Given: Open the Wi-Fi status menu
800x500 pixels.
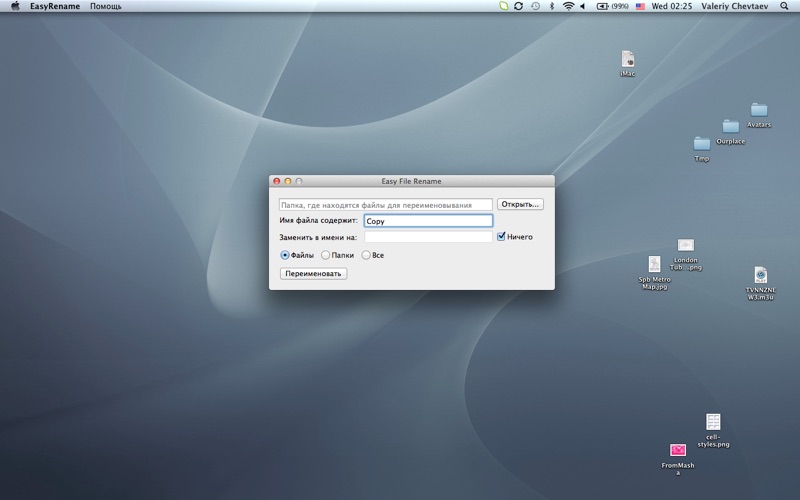Looking at the screenshot, I should [x=568, y=6].
